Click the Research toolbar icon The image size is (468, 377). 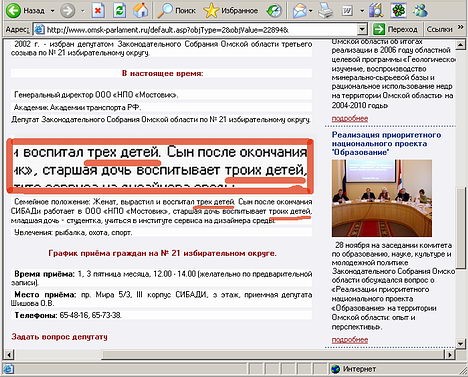(376, 11)
